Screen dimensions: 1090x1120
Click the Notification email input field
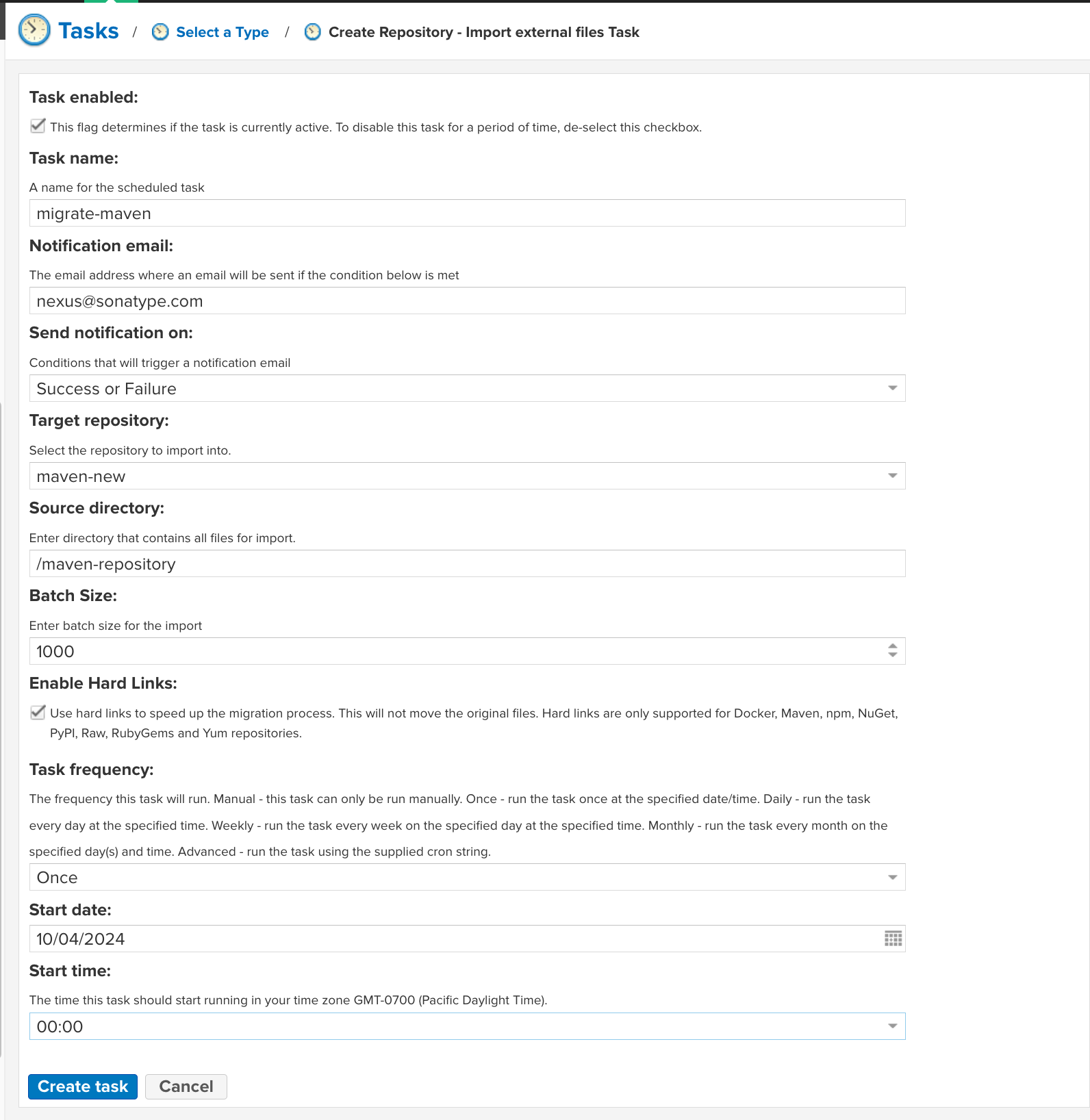pyautogui.click(x=467, y=301)
